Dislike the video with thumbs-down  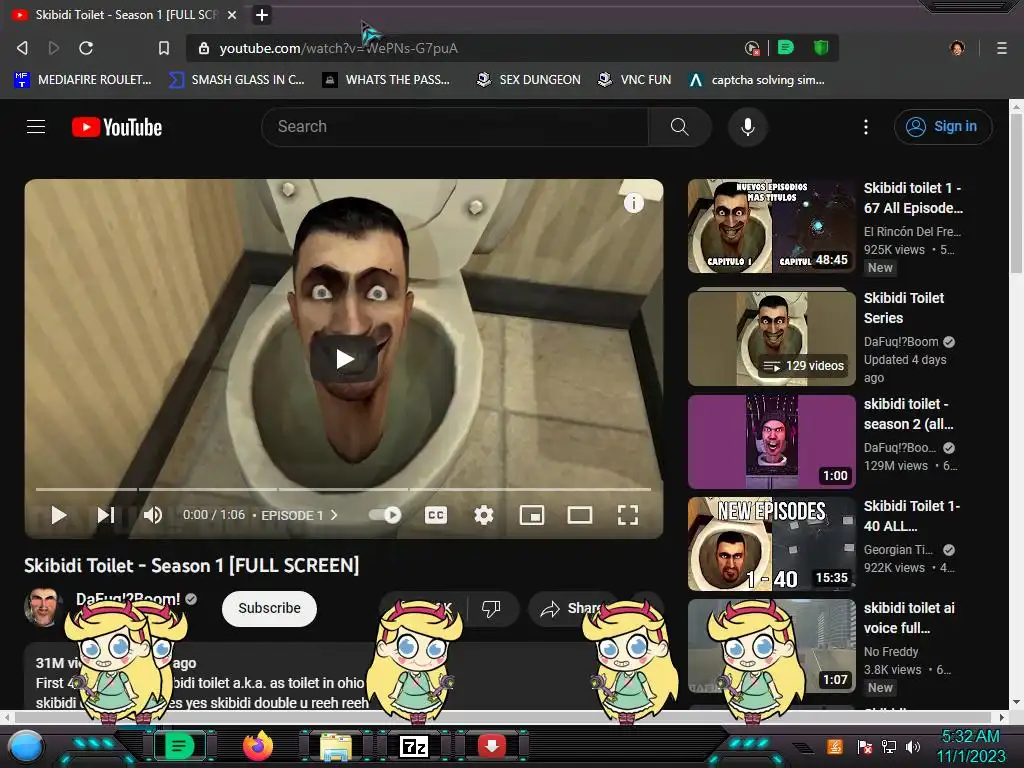[492, 609]
